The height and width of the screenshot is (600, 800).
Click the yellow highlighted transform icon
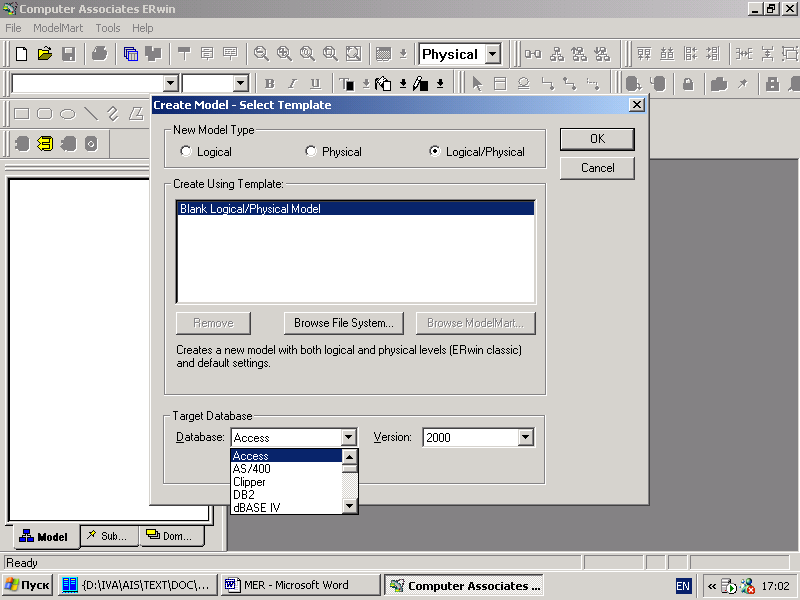(45, 144)
